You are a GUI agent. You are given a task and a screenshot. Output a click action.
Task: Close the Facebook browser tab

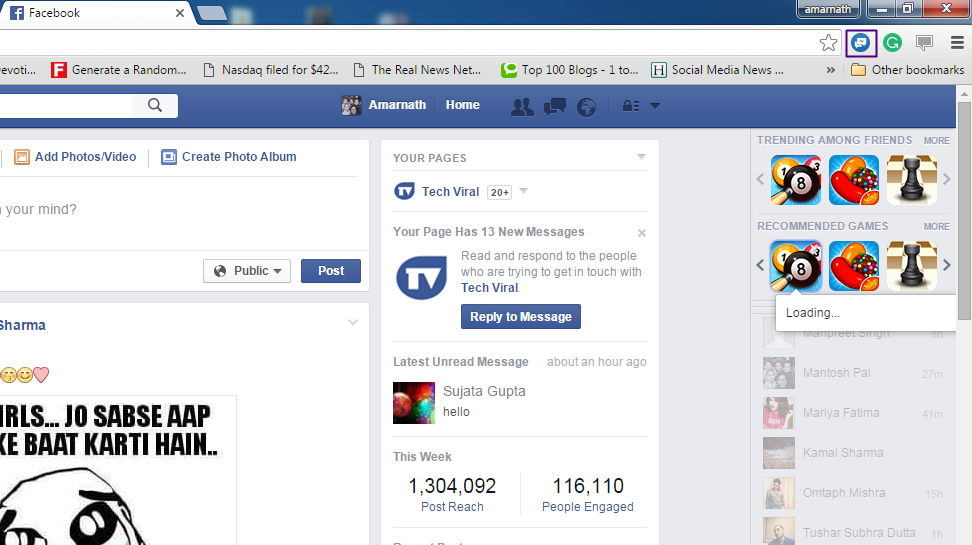(180, 13)
